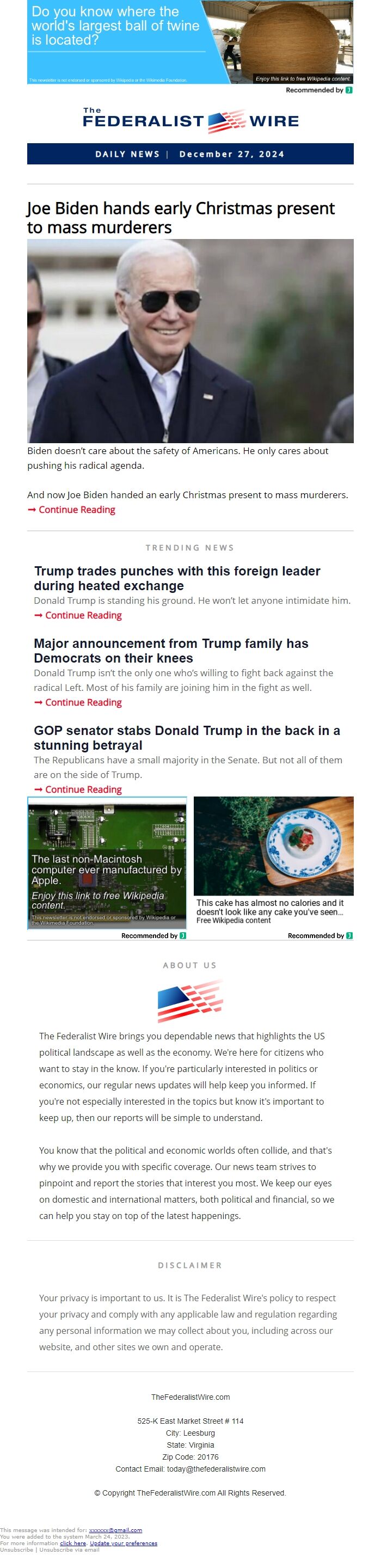381x1568 pixels.
Task: Continue Reading the GOP senator story
Action: (78, 789)
